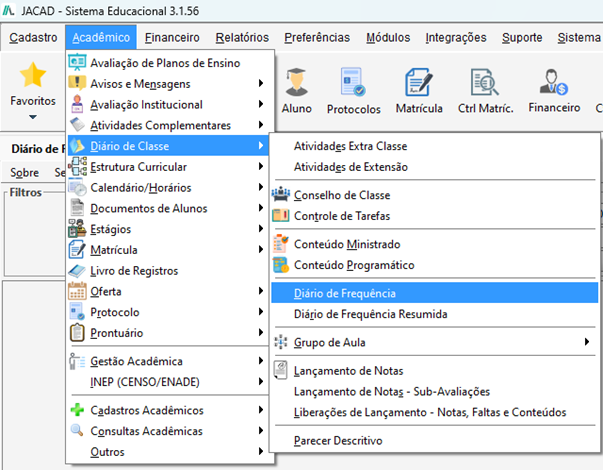Click the Conselho de Classe icon
This screenshot has height=470, width=603.
pos(281,194)
